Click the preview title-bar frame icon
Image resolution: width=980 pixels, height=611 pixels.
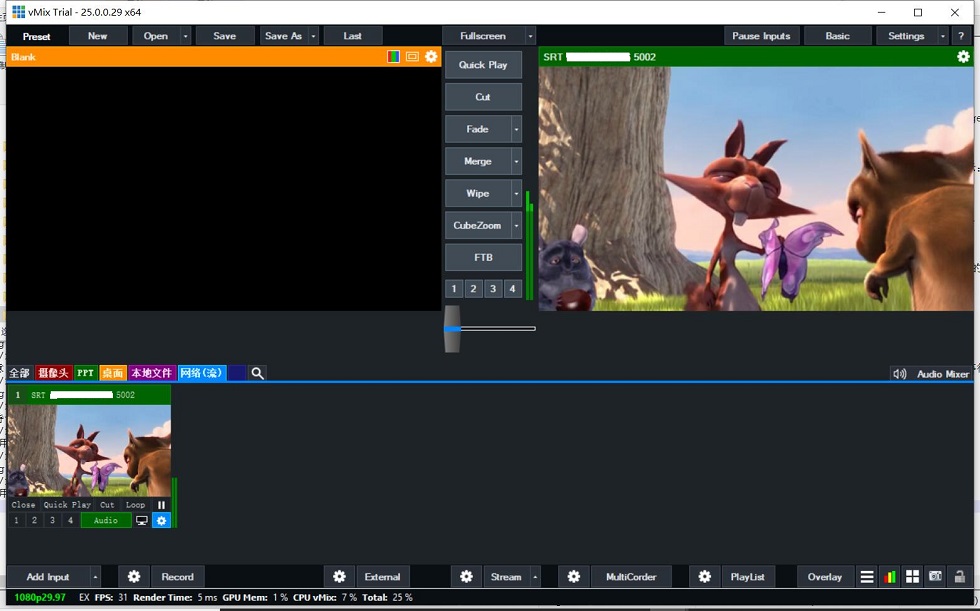412,57
